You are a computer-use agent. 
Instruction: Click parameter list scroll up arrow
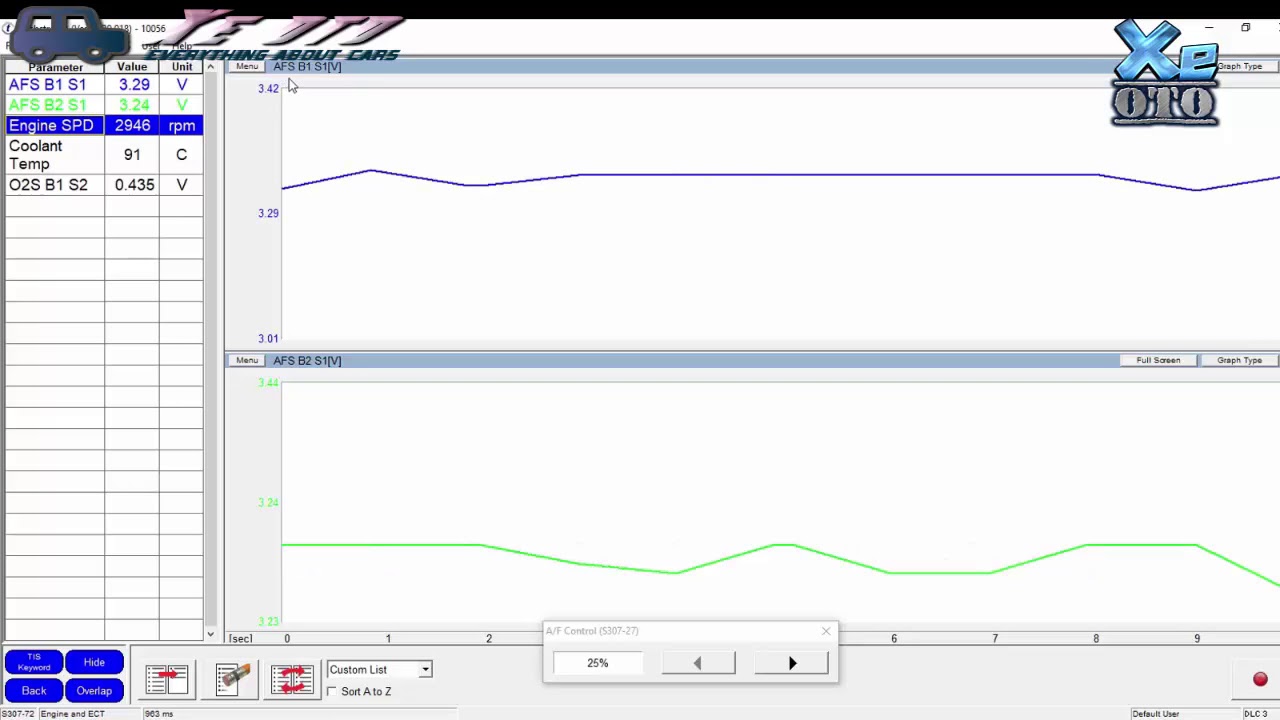(210, 67)
